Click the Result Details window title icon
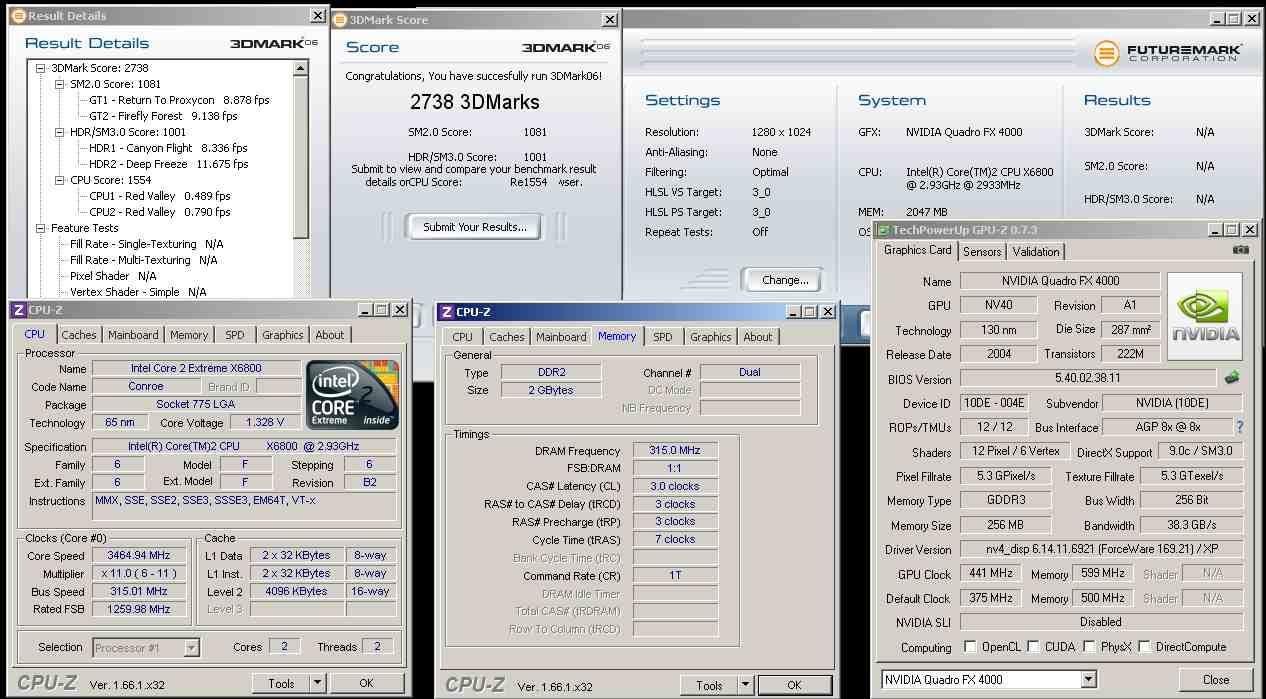1266x699 pixels. tap(20, 16)
